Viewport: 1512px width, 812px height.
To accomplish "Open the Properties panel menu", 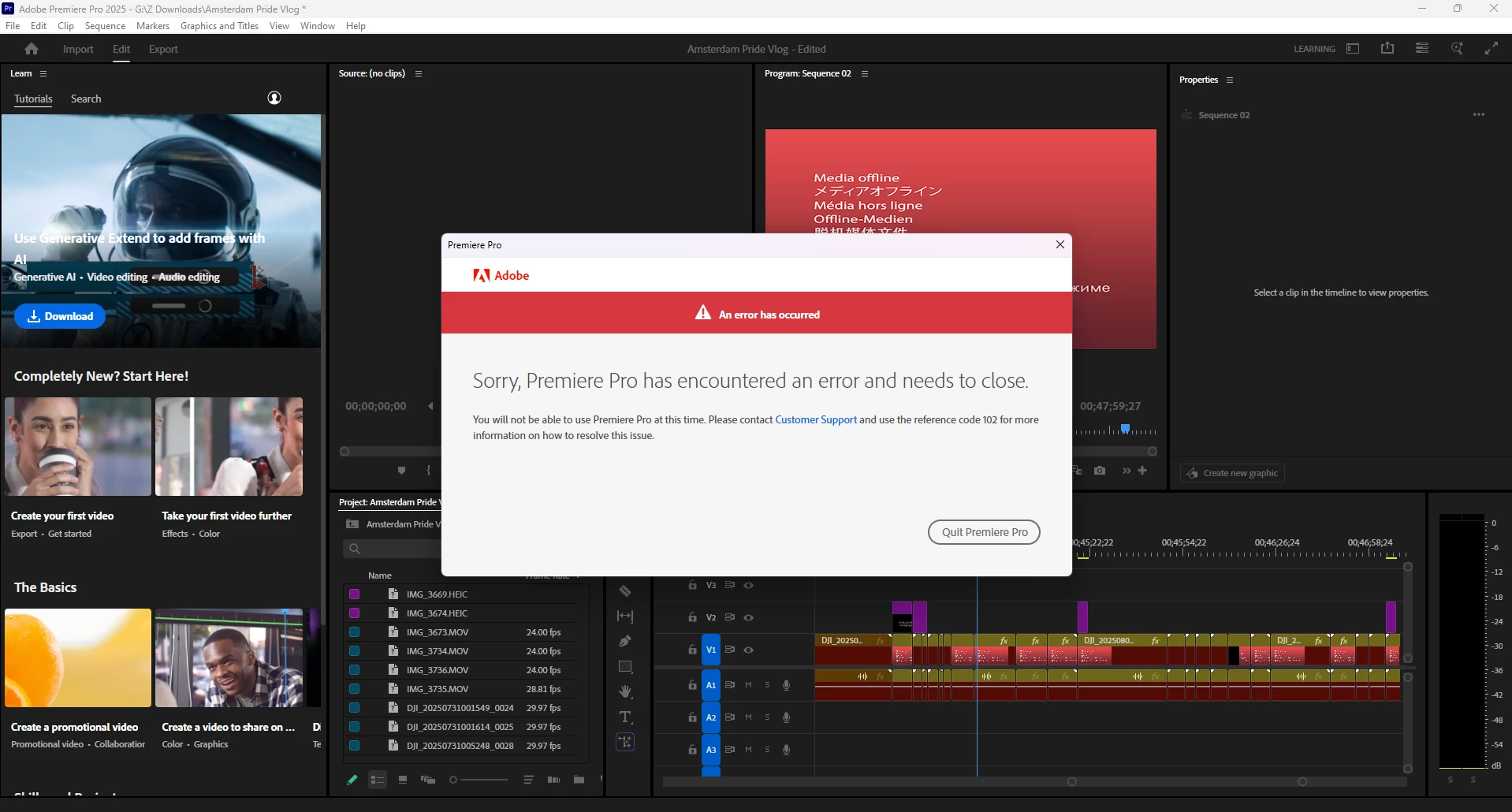I will coord(1230,80).
